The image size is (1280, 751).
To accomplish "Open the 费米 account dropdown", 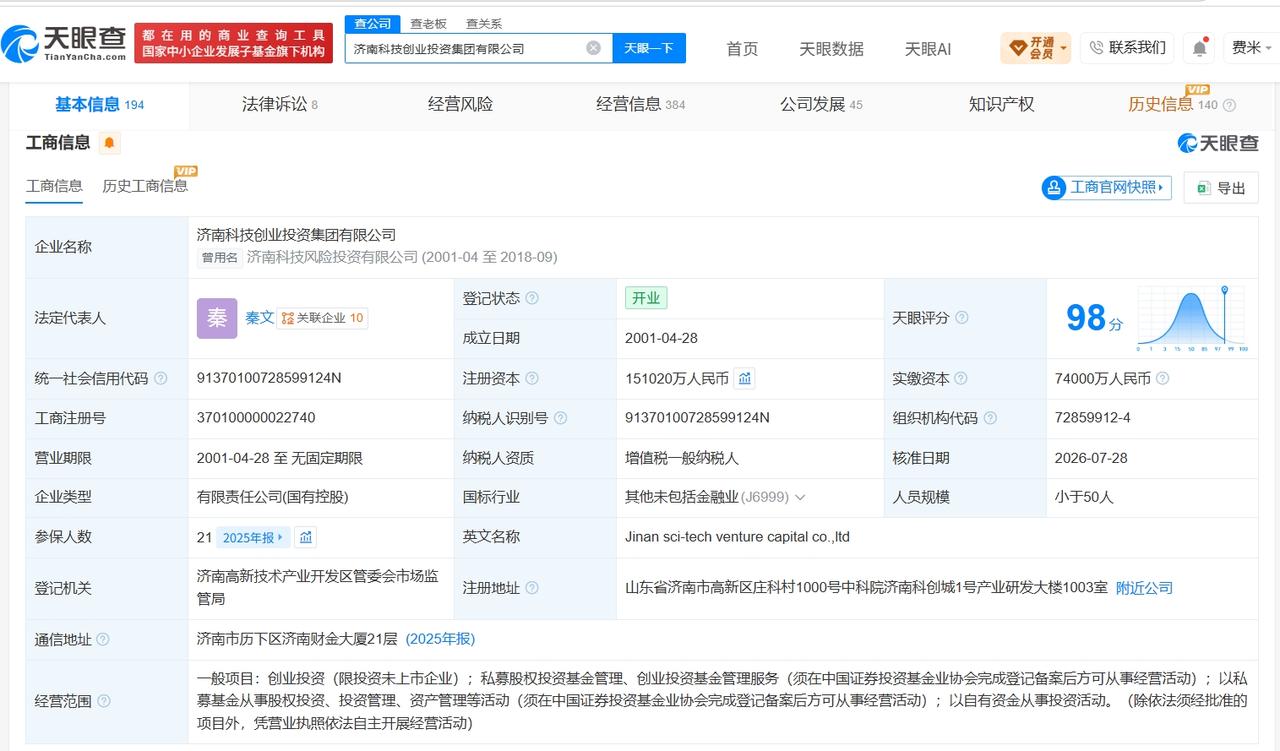I will tap(1253, 48).
